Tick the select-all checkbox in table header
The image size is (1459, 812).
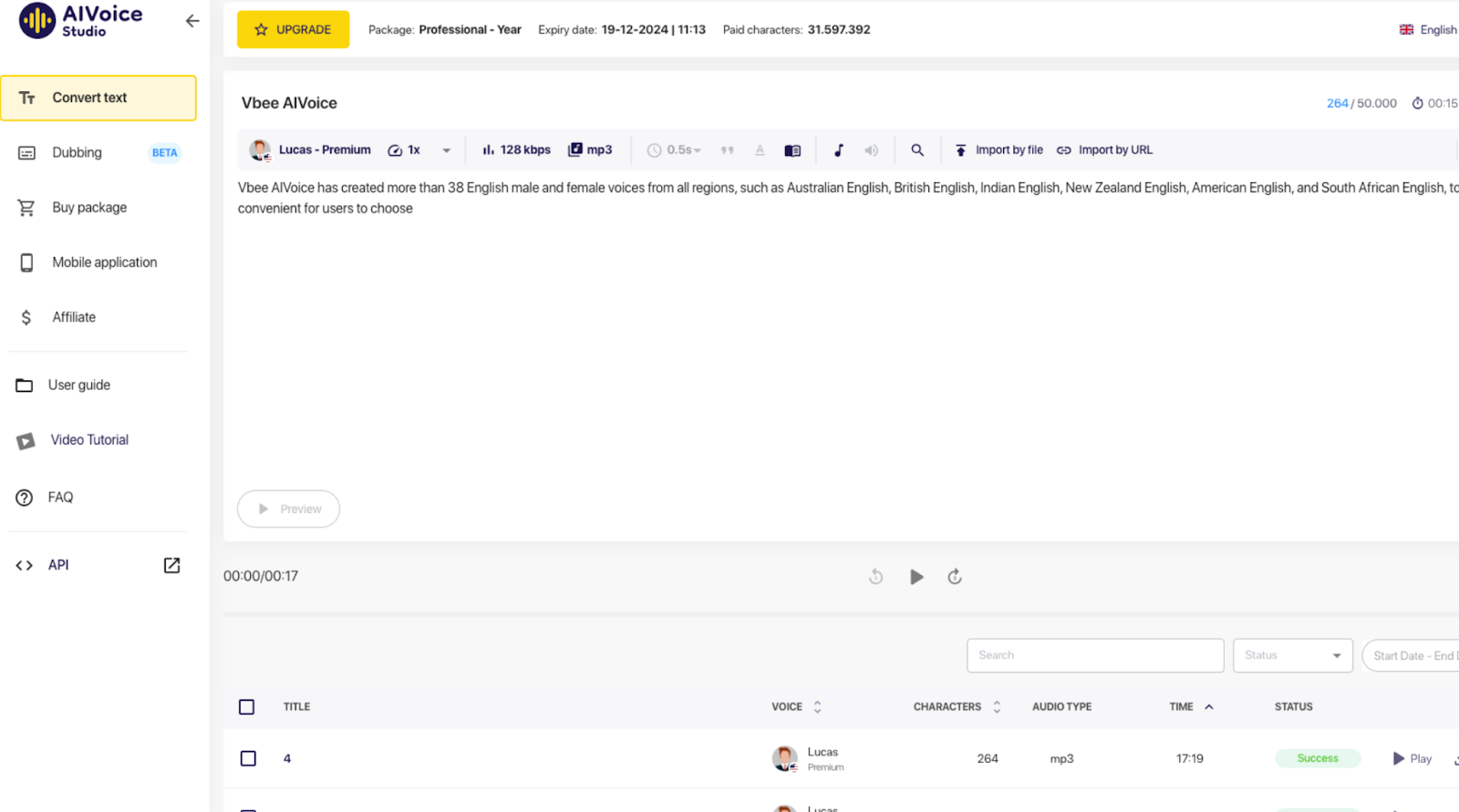(246, 707)
